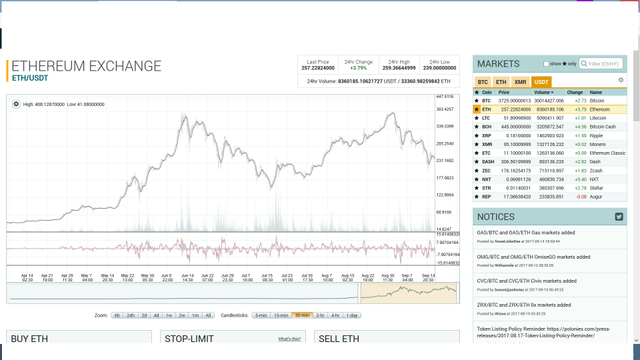This screenshot has height=360, width=640.
Task: Set chart zoom to 2d
Action: [144, 316]
